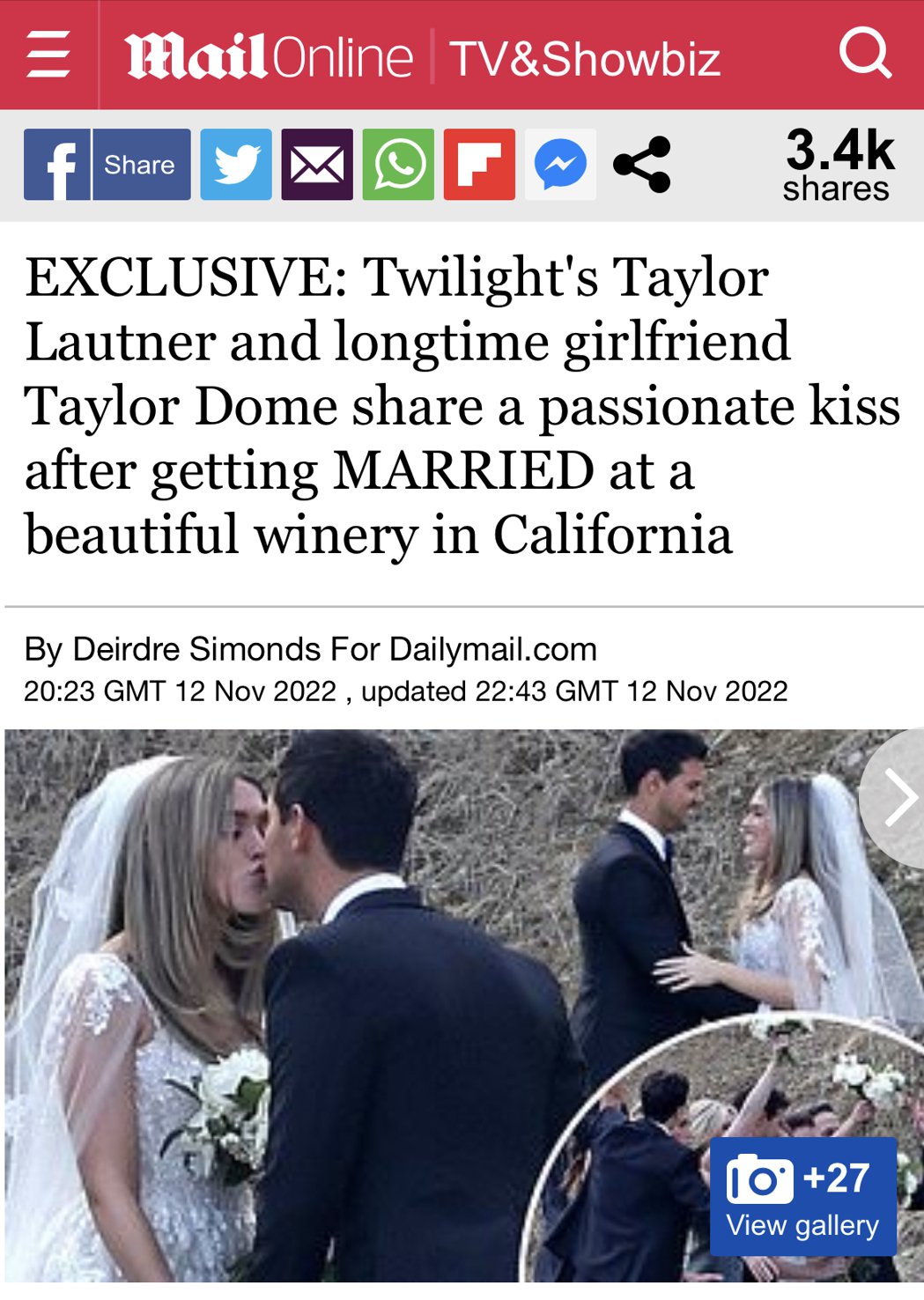924x1300 pixels.
Task: Tap the 3.4k shares counter
Action: [x=838, y=164]
